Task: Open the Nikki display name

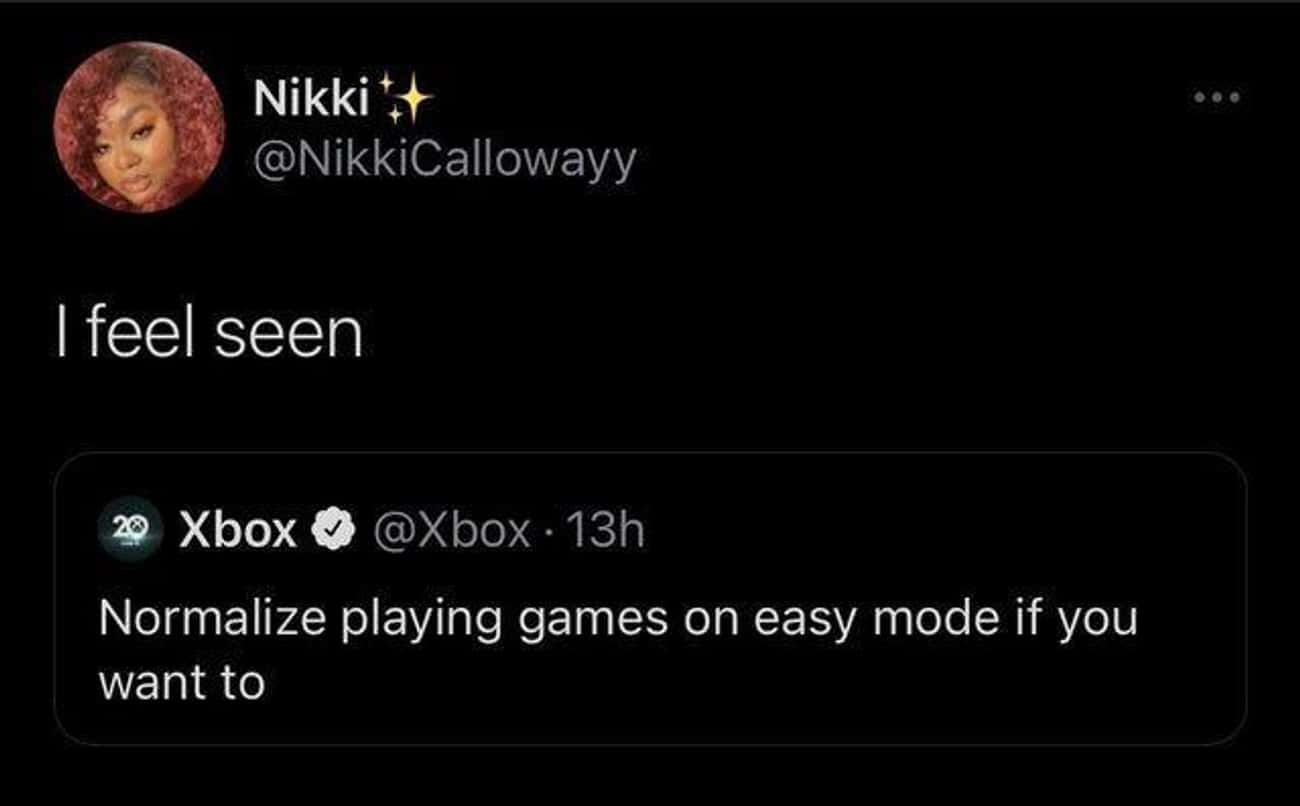Action: [310, 100]
